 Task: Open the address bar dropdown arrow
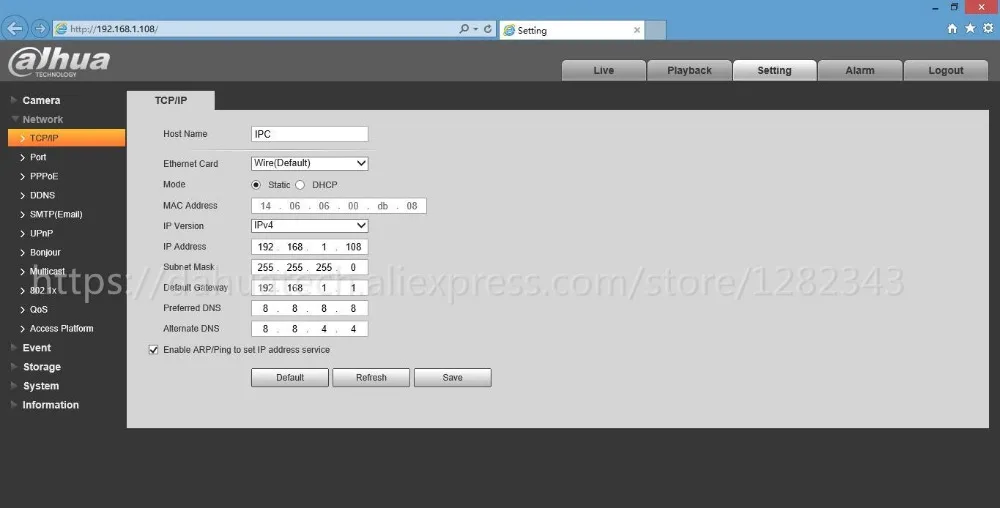(476, 29)
